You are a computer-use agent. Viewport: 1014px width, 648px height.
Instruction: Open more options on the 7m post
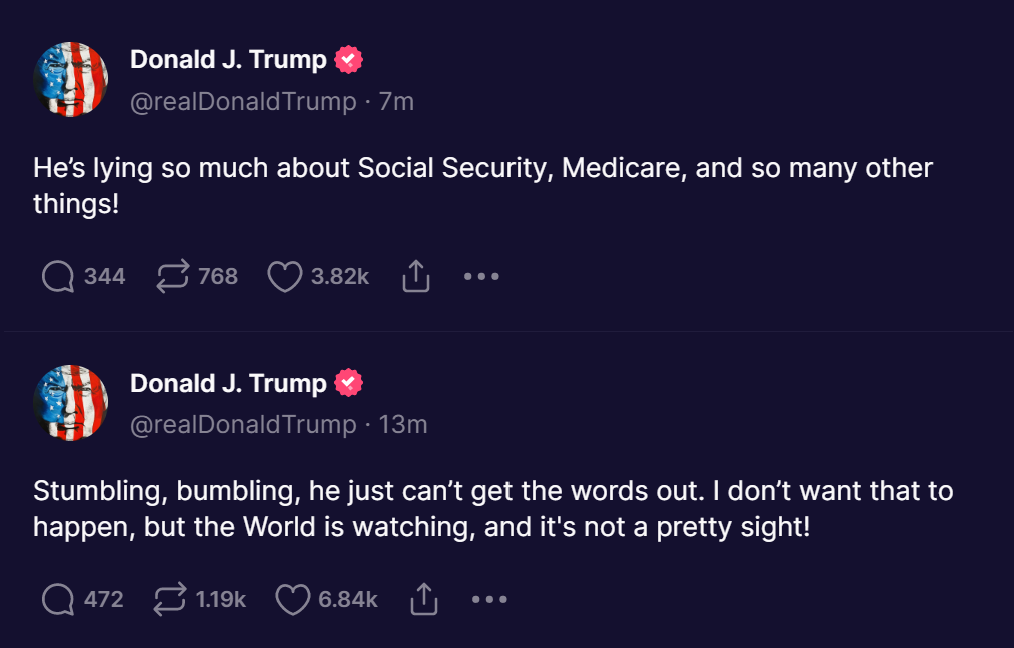(481, 277)
